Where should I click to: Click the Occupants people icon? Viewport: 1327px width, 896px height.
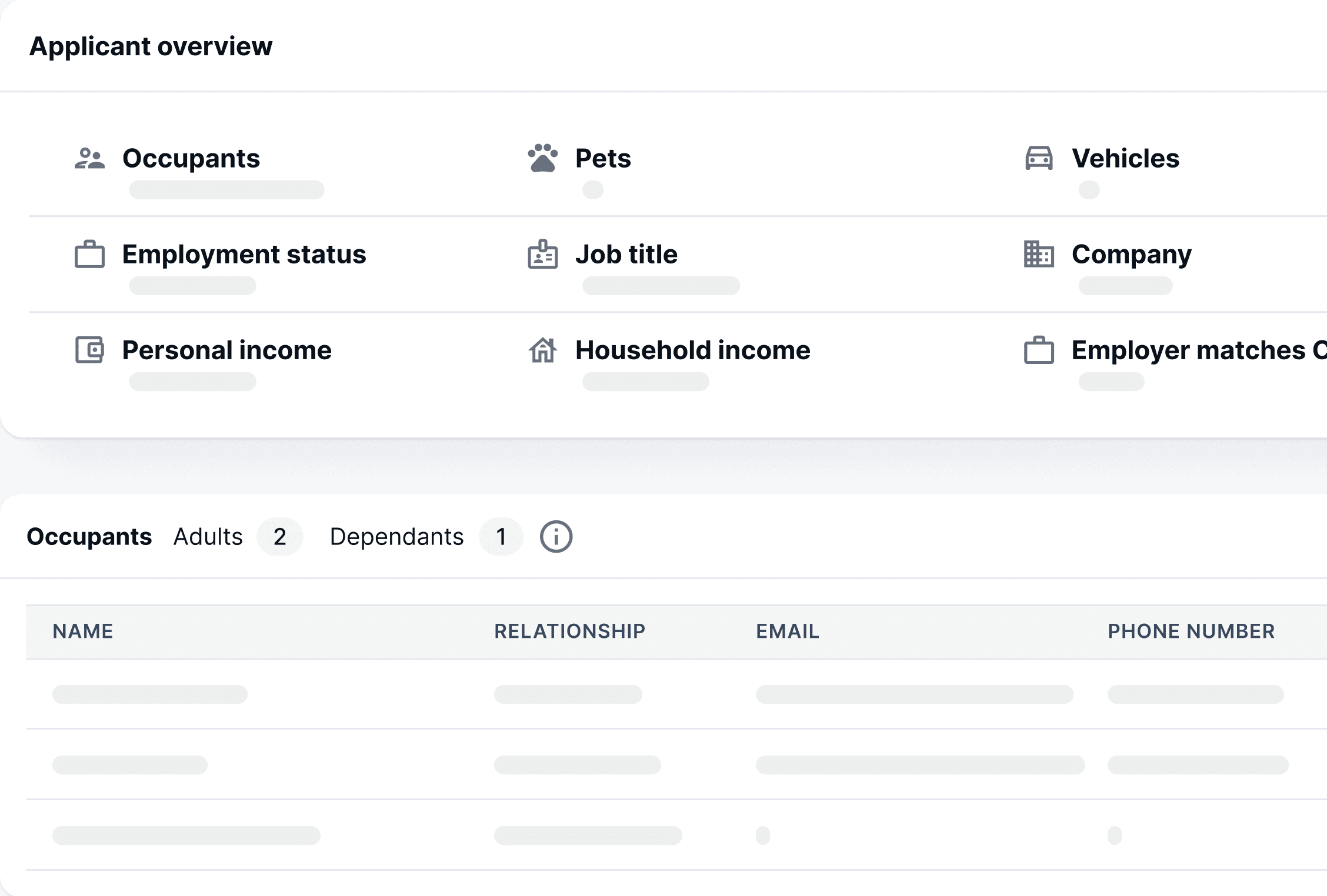tap(89, 159)
